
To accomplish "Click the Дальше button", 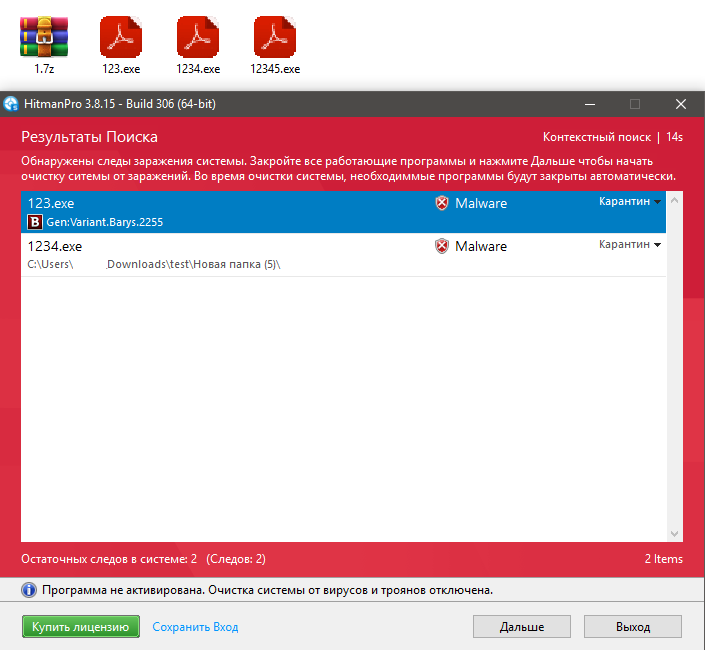I will (522, 627).
